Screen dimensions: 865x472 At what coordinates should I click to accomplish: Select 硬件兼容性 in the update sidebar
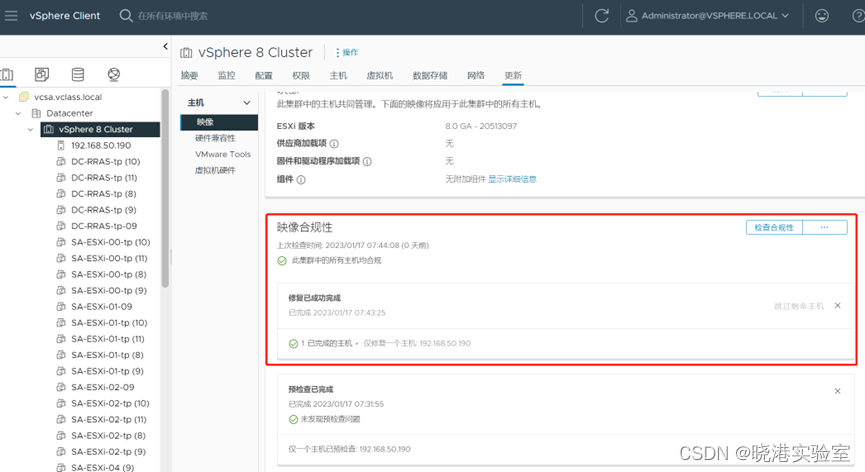tap(215, 138)
